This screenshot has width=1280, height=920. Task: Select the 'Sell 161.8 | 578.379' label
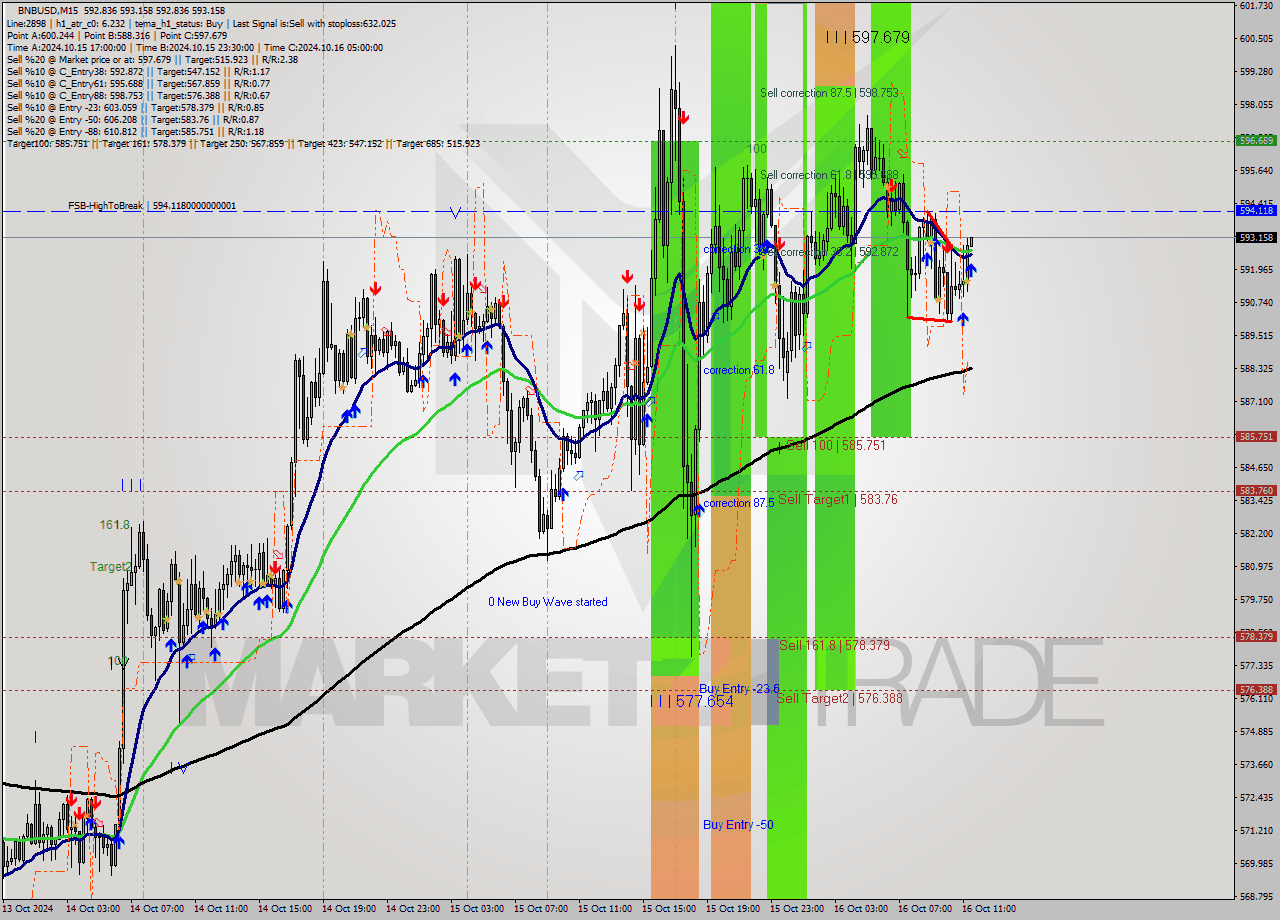click(x=835, y=645)
